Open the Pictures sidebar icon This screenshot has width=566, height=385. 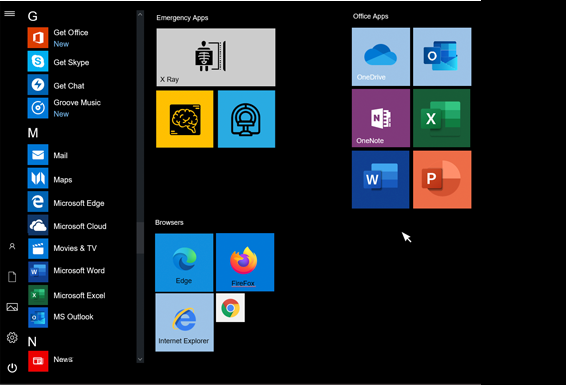point(12,307)
